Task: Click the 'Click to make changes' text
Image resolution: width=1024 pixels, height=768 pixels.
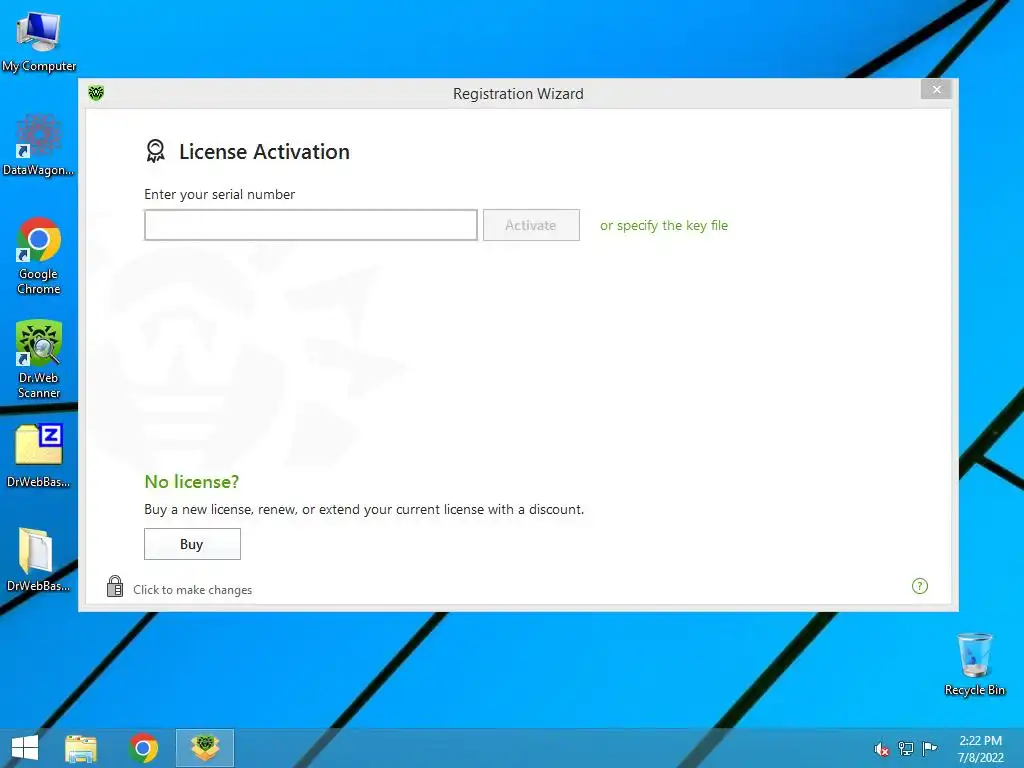Action: (x=193, y=590)
